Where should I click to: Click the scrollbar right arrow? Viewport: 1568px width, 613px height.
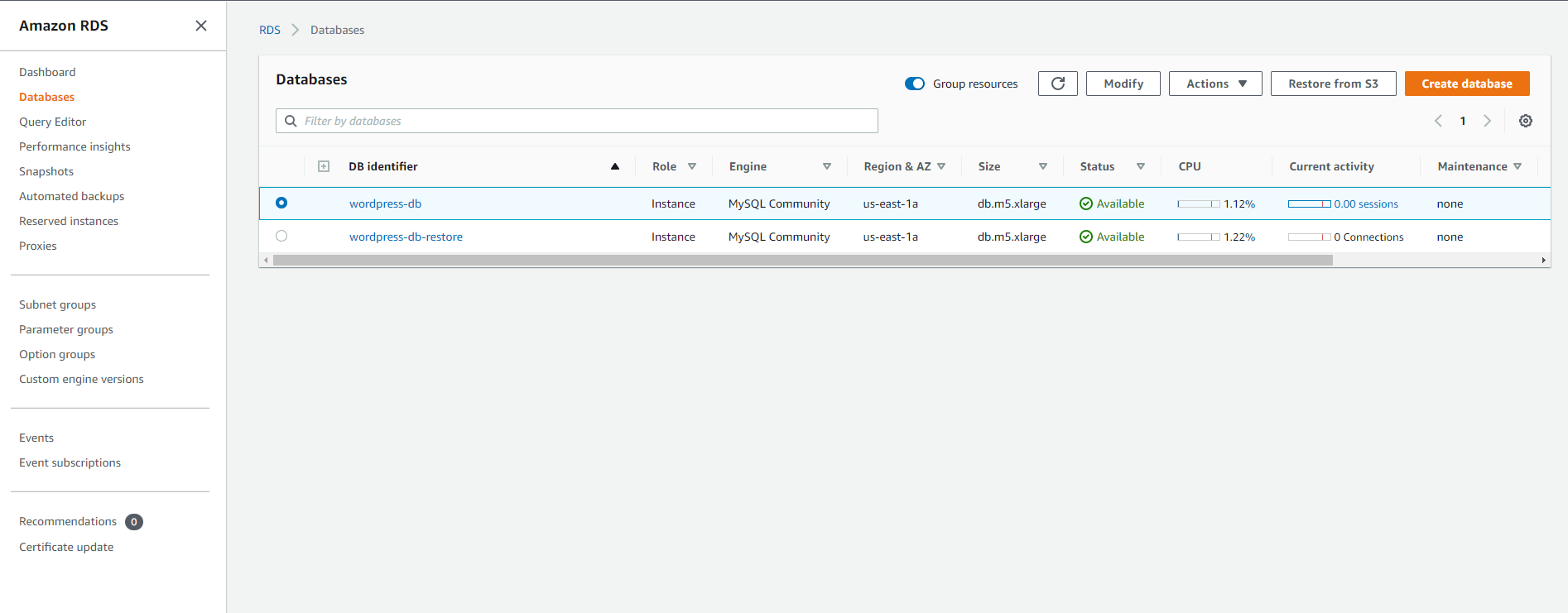(x=1544, y=260)
